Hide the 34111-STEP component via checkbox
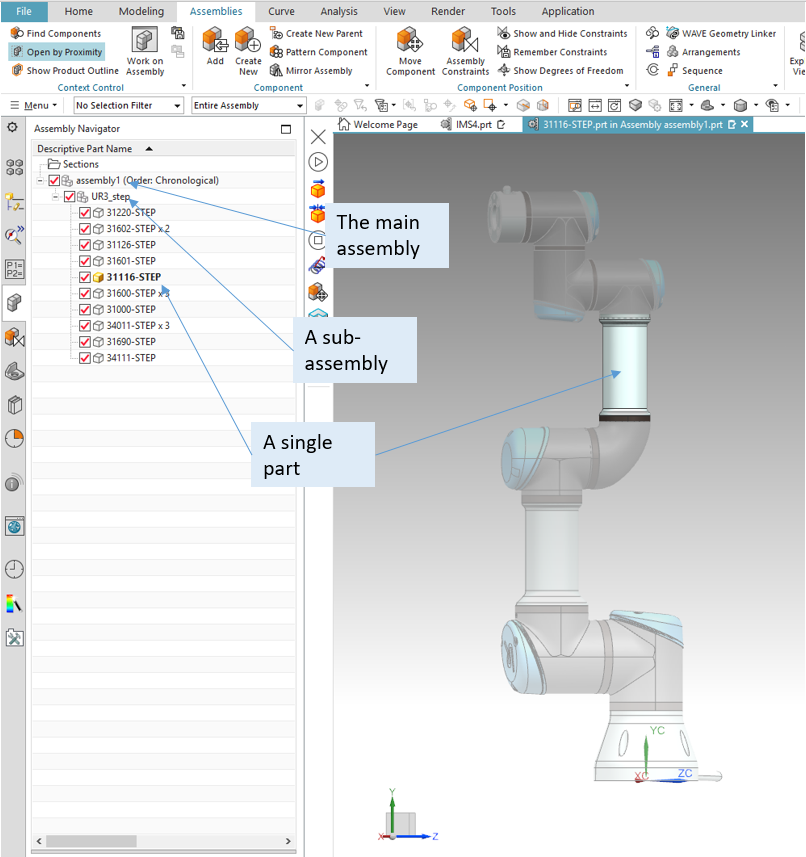Screen dimensions: 806x857 tap(85, 358)
